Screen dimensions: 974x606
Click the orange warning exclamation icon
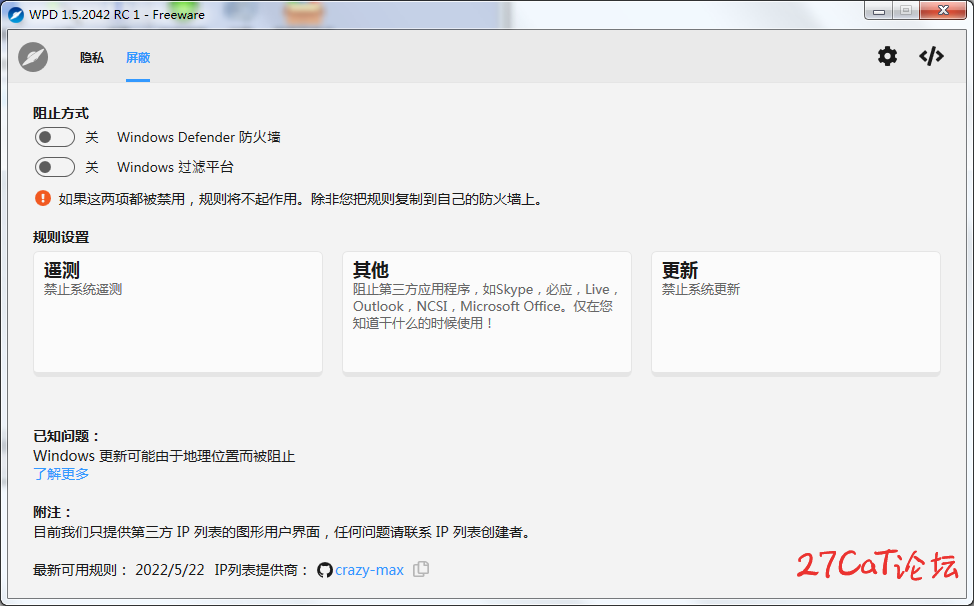click(42, 198)
